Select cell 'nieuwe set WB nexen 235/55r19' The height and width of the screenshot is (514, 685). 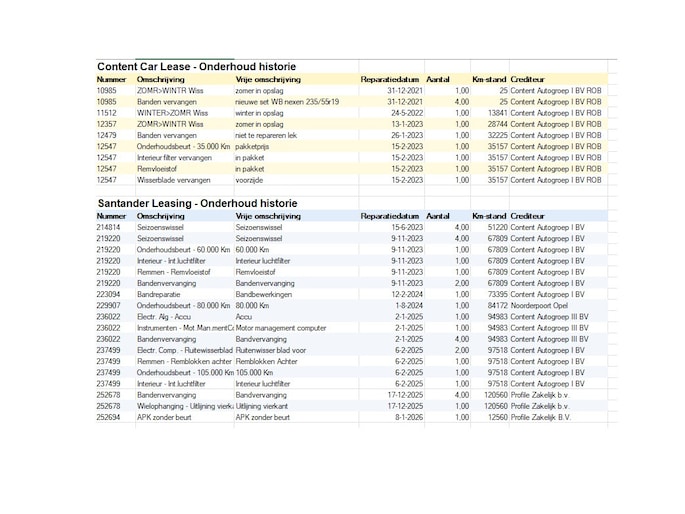pyautogui.click(x=287, y=102)
